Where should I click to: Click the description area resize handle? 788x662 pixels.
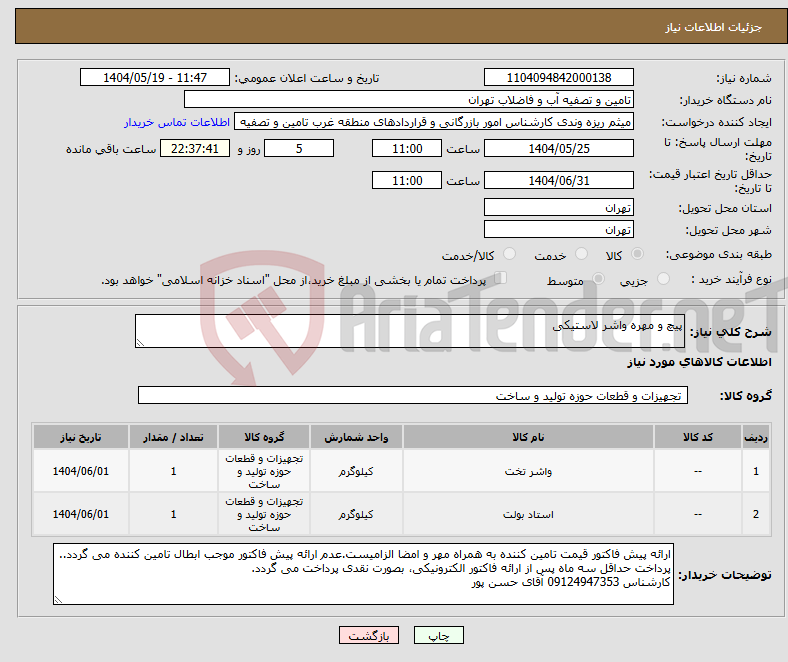click(x=140, y=343)
